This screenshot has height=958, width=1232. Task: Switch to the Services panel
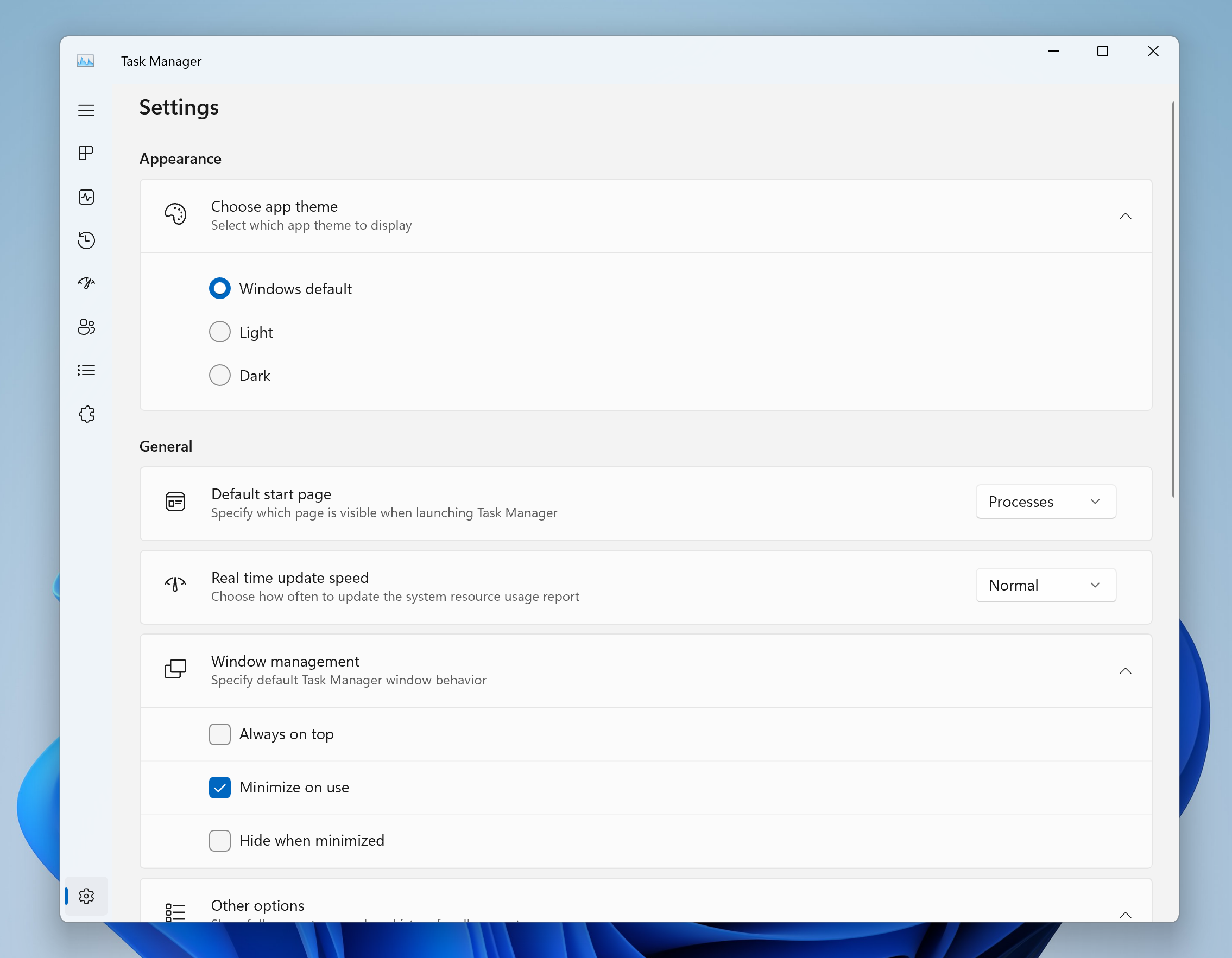tap(87, 413)
